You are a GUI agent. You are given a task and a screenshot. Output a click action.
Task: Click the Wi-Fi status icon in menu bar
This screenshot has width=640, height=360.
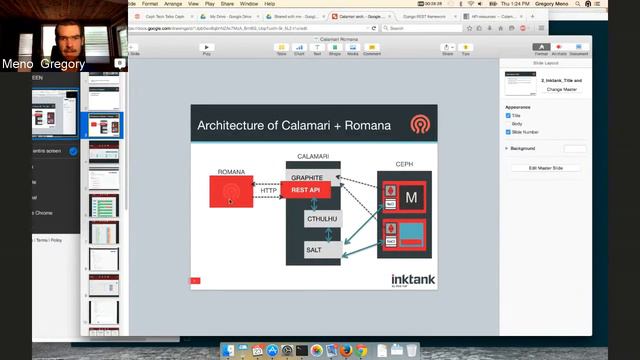tap(470, 4)
